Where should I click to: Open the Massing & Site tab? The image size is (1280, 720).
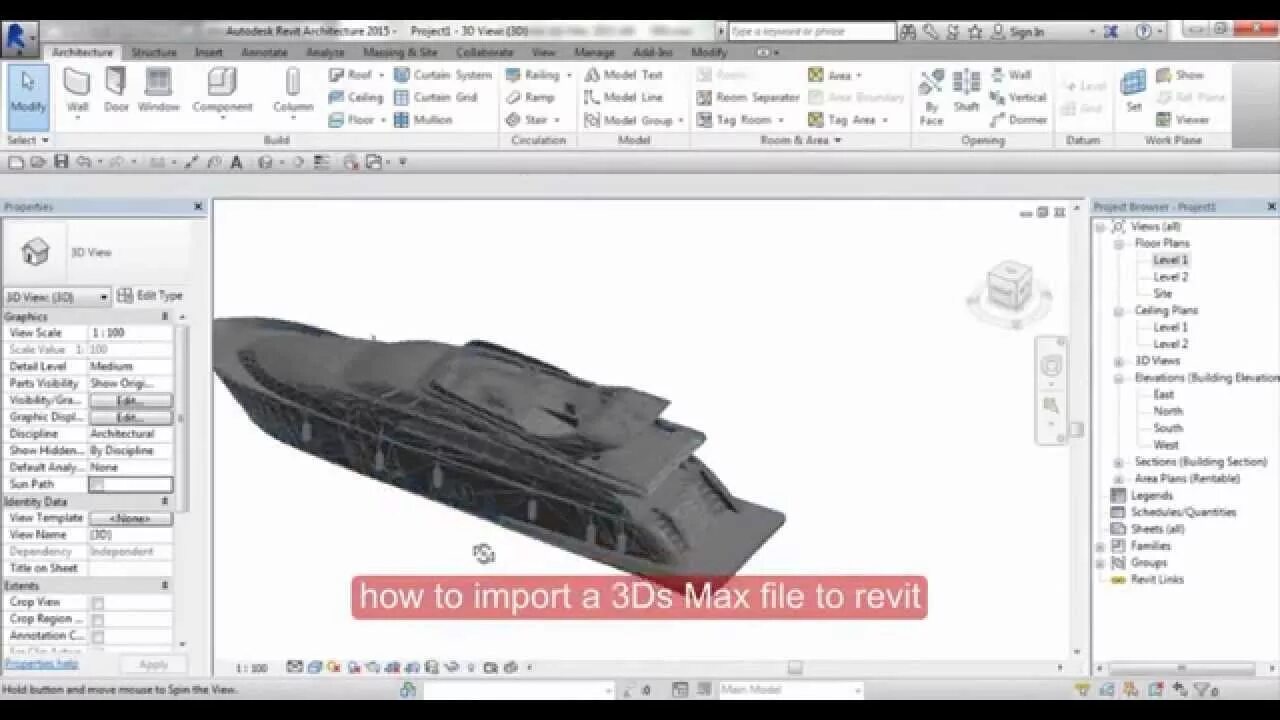pos(400,52)
